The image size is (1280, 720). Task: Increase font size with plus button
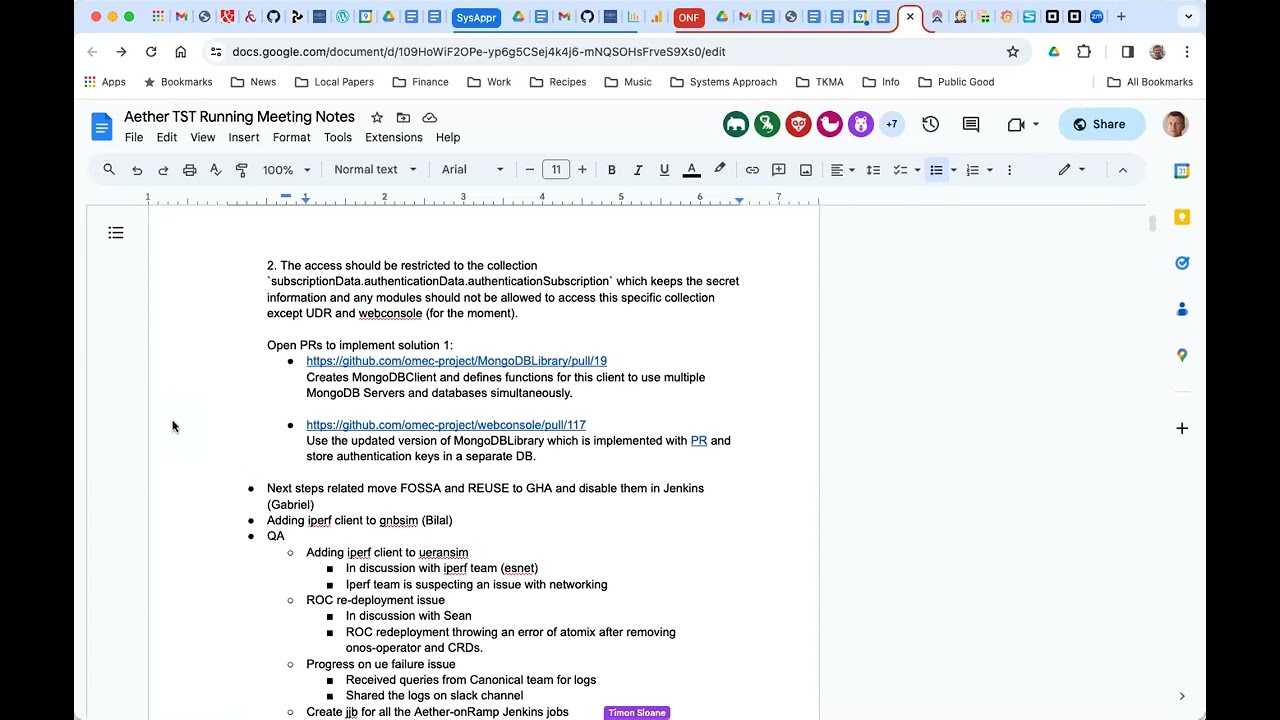582,170
